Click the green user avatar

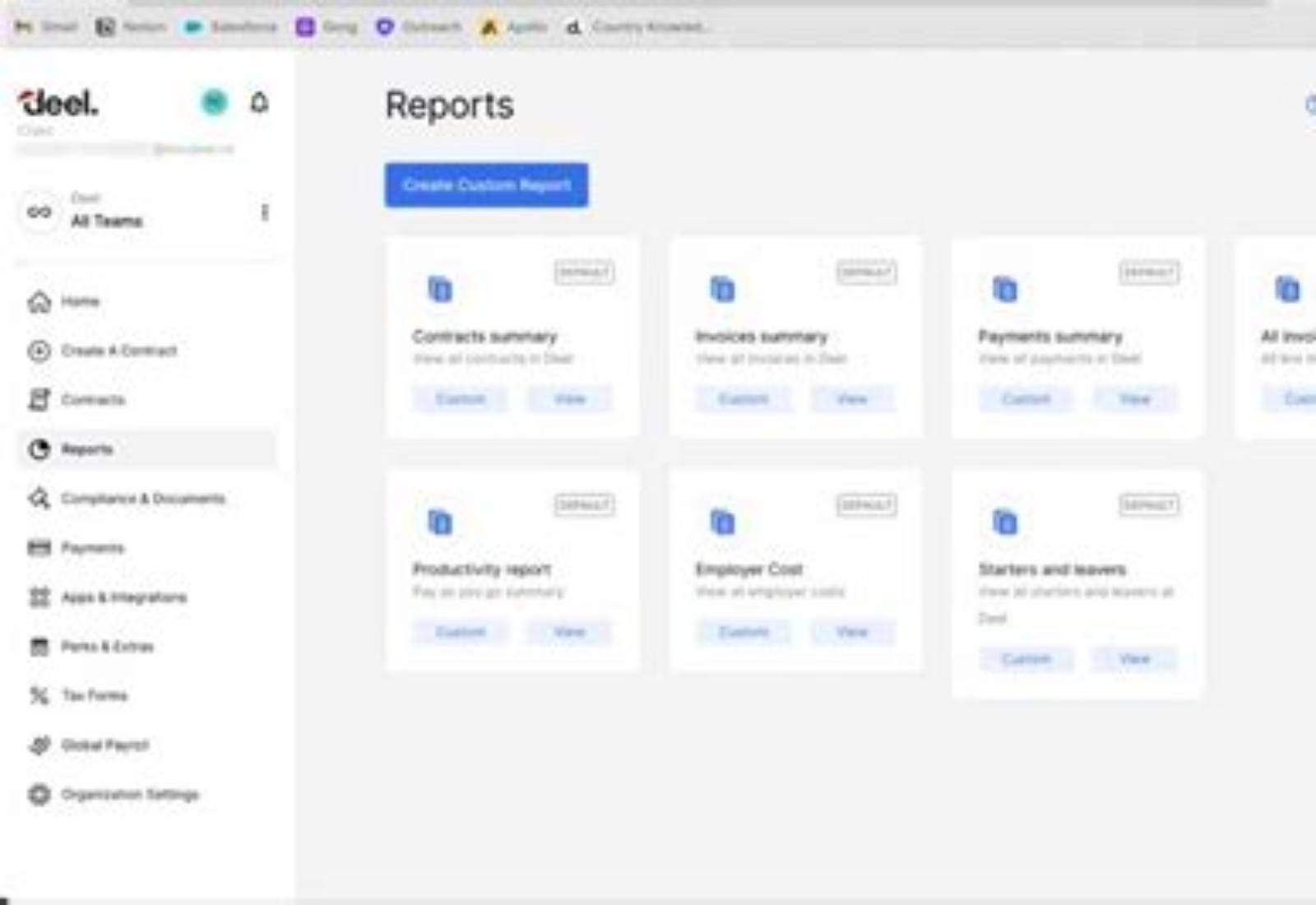(215, 102)
